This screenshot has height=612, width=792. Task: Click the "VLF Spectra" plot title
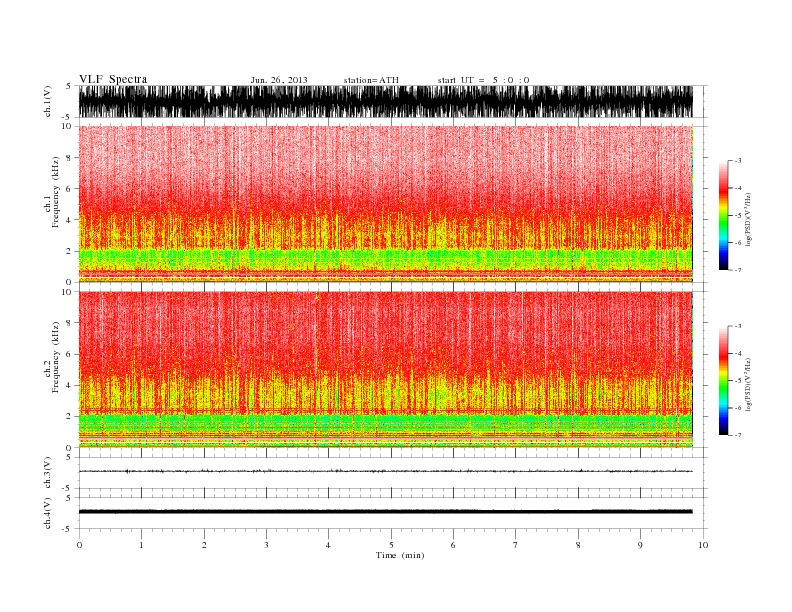113,79
